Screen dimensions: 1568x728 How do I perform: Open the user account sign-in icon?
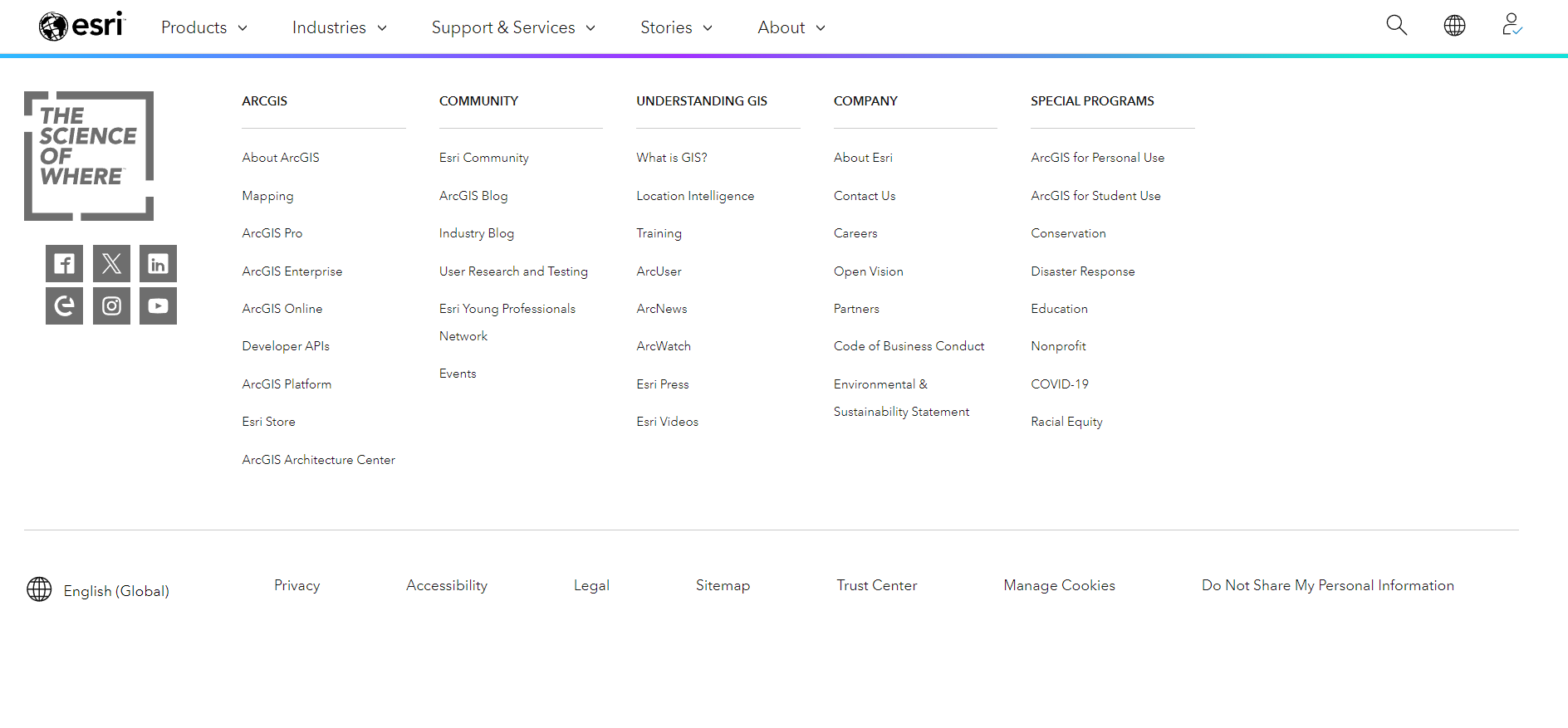tap(1512, 25)
